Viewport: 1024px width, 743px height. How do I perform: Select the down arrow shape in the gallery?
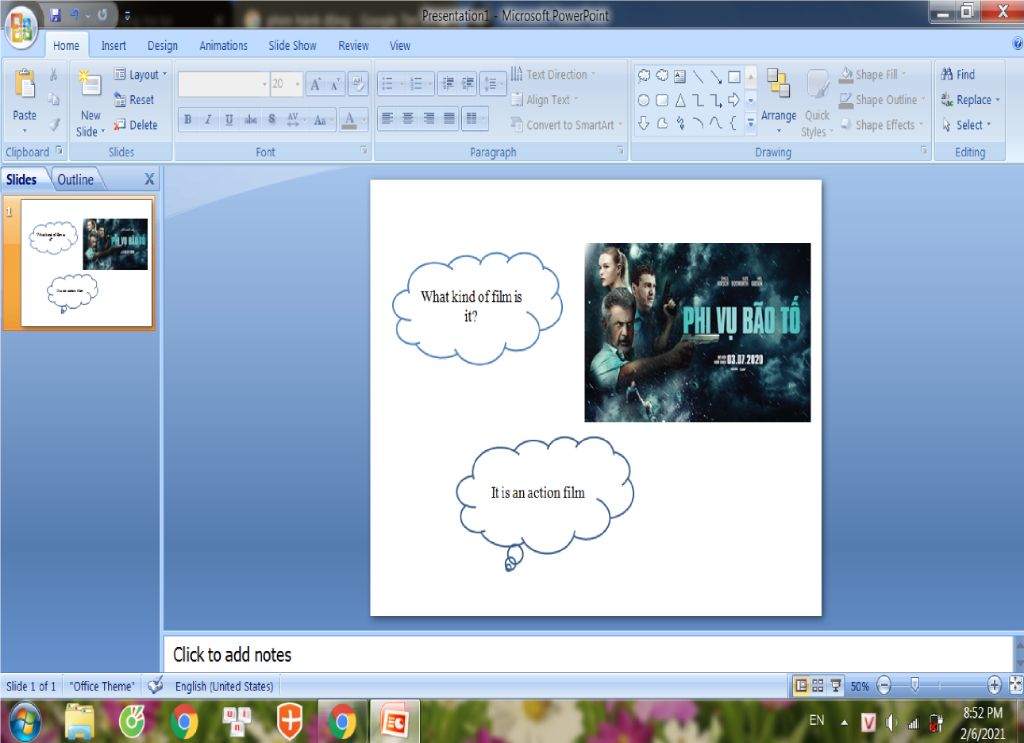tap(643, 123)
